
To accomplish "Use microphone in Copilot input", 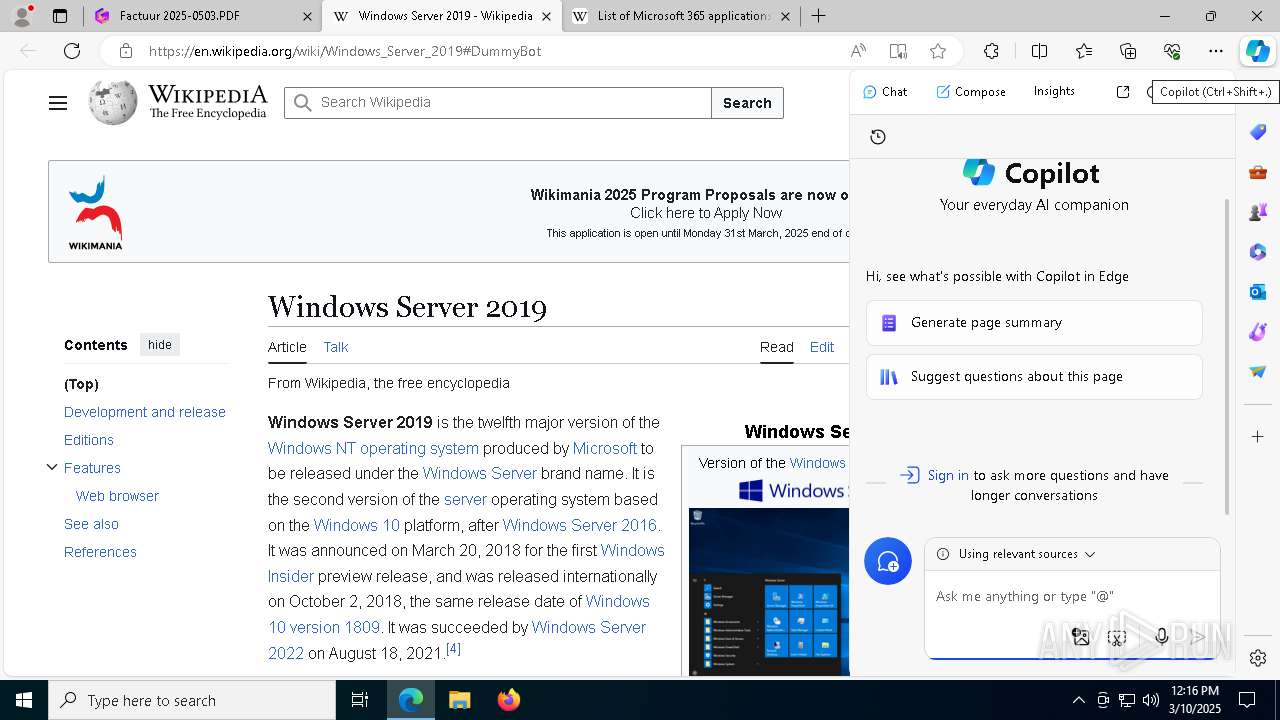I will [x=1161, y=637].
